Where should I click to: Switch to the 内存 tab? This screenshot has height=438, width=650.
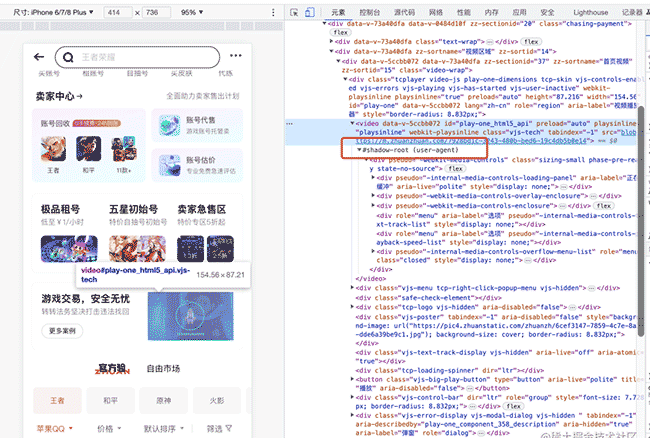491,12
